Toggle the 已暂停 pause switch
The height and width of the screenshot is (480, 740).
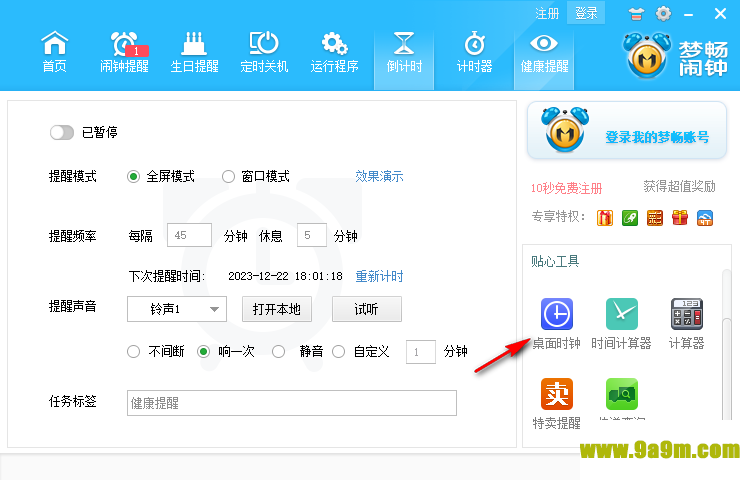point(62,133)
